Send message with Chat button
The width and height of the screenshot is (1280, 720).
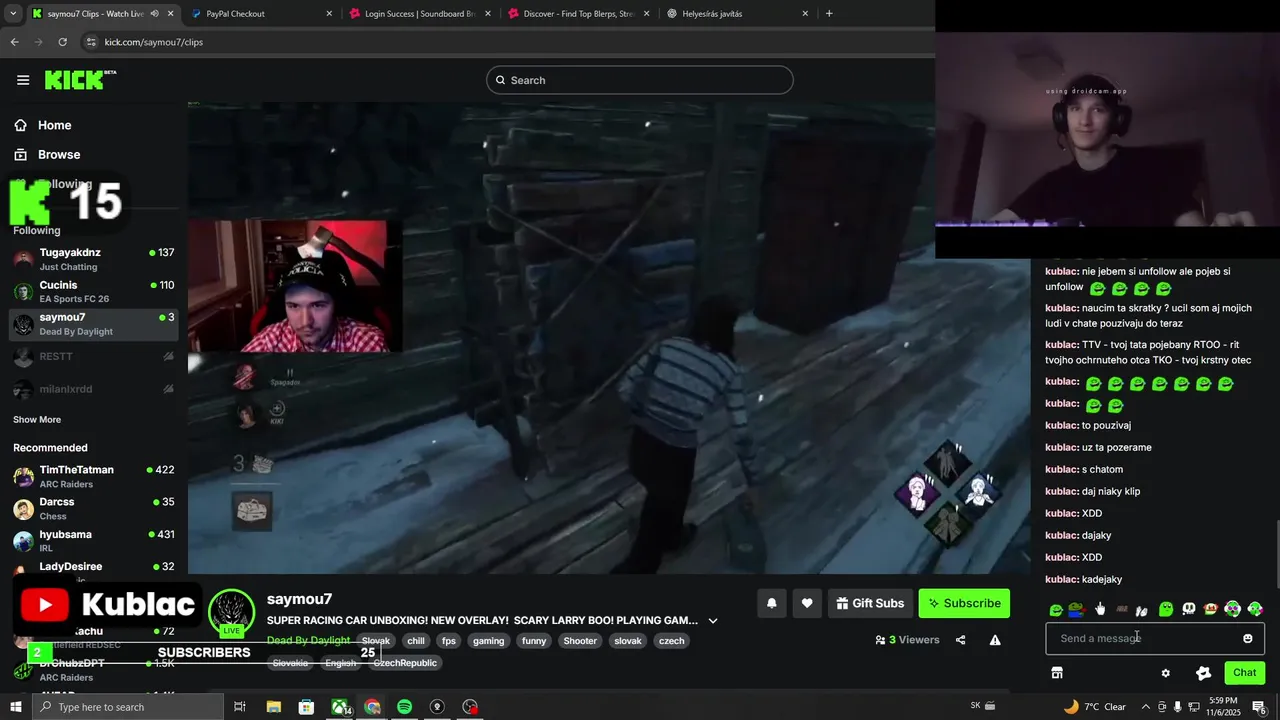(x=1244, y=673)
